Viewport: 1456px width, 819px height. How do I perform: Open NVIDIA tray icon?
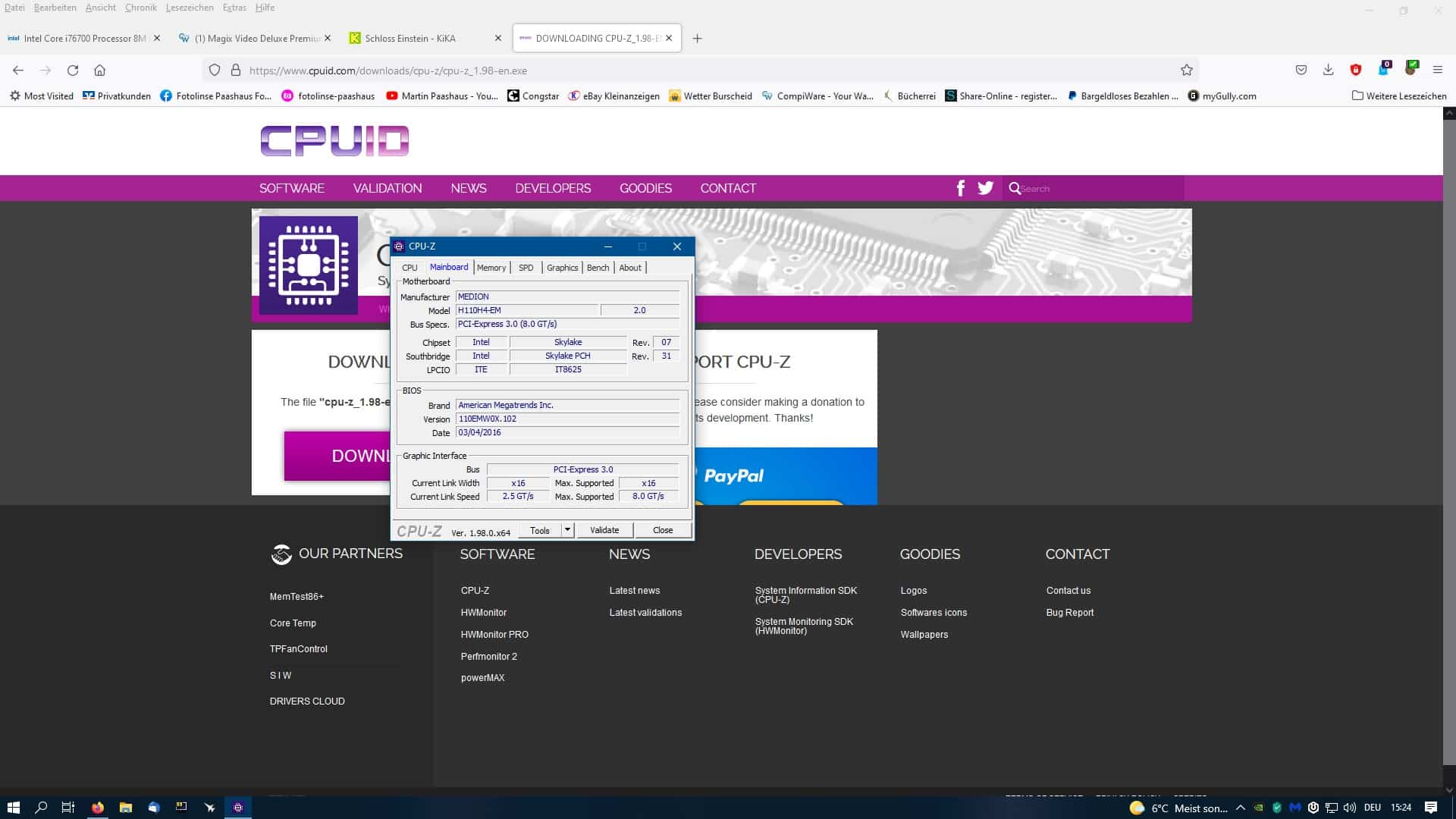pyautogui.click(x=1259, y=808)
